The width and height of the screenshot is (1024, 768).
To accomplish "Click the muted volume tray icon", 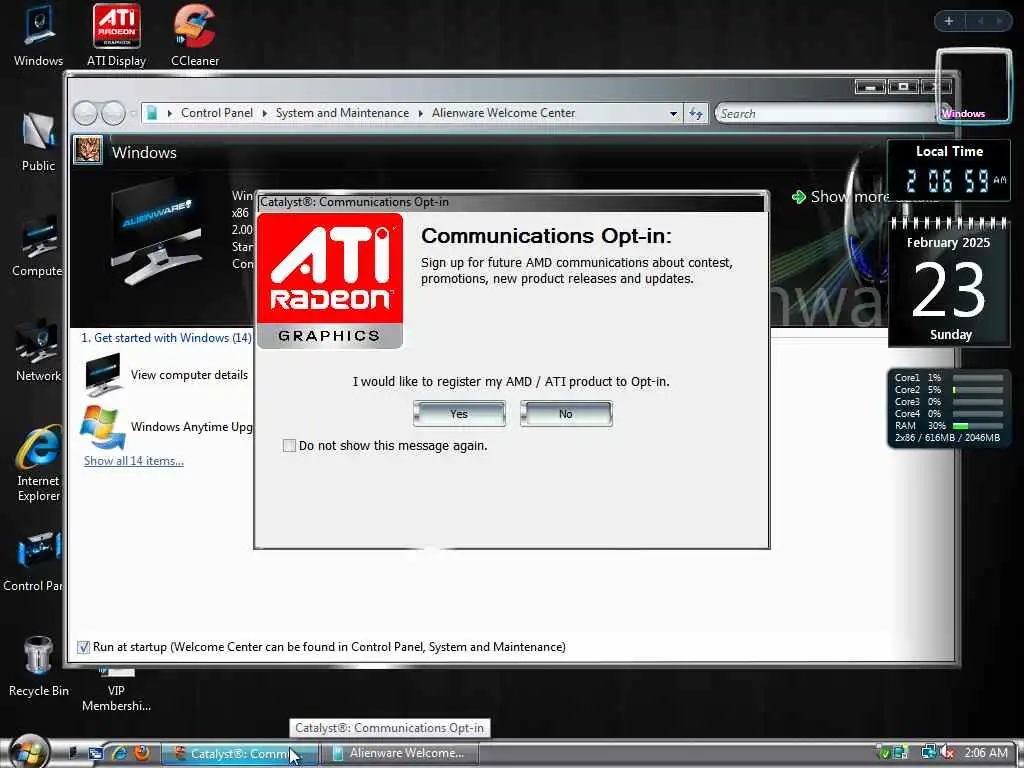I will coord(948,753).
